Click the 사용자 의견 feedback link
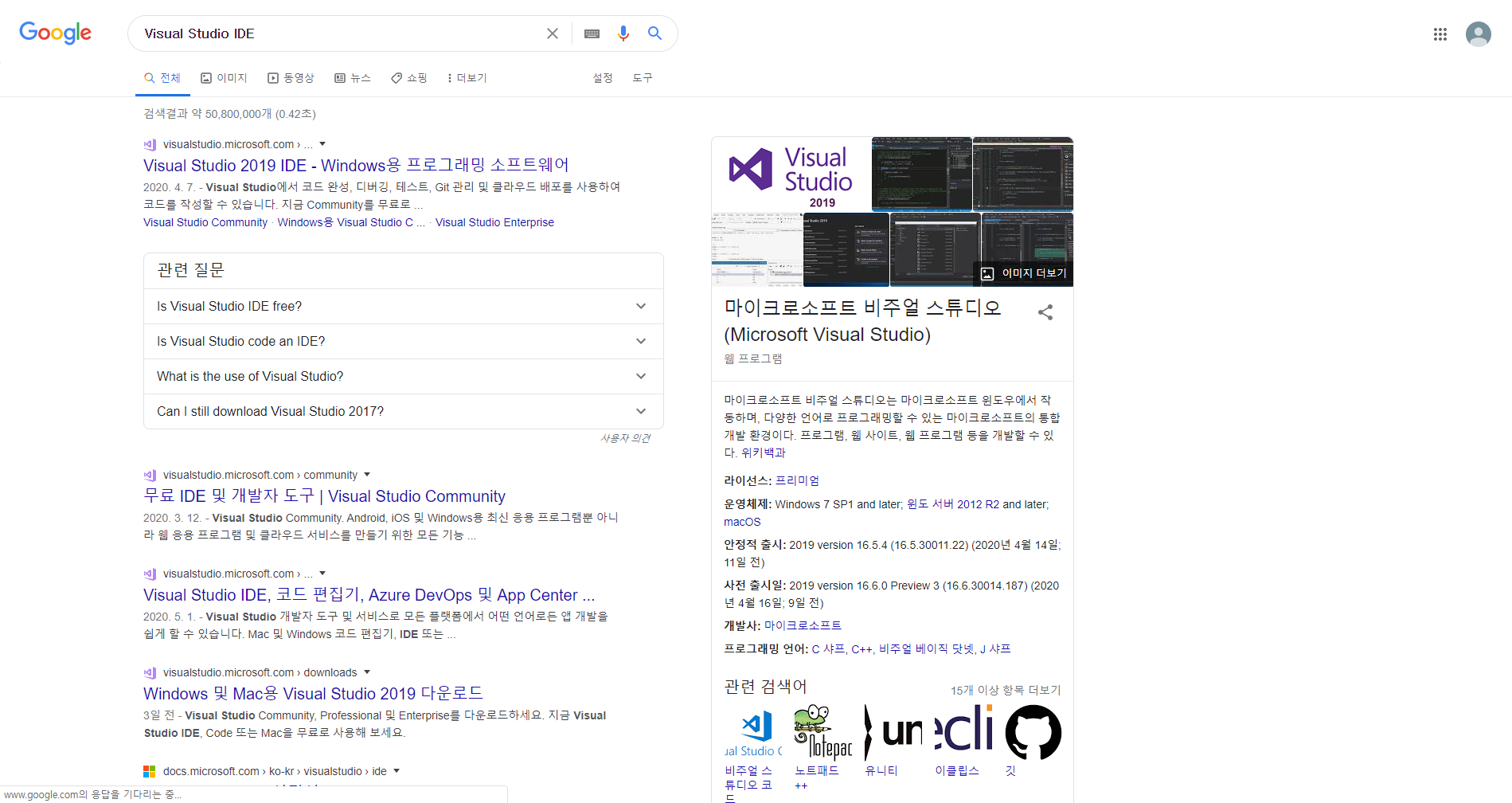Viewport: 1512px width, 803px height. pos(625,439)
